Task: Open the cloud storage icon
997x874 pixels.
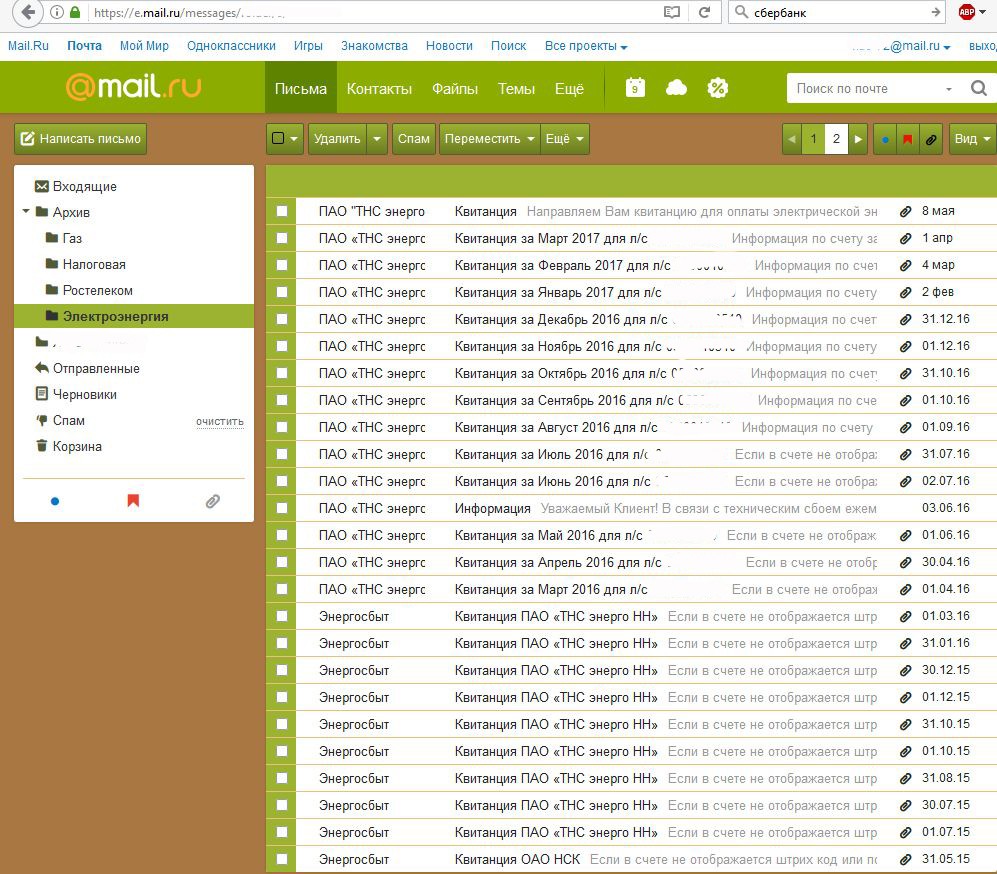Action: (x=676, y=88)
